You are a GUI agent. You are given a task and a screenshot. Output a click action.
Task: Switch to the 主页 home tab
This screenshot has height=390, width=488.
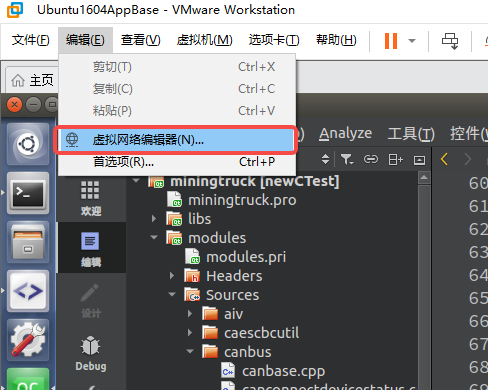pyautogui.click(x=32, y=80)
